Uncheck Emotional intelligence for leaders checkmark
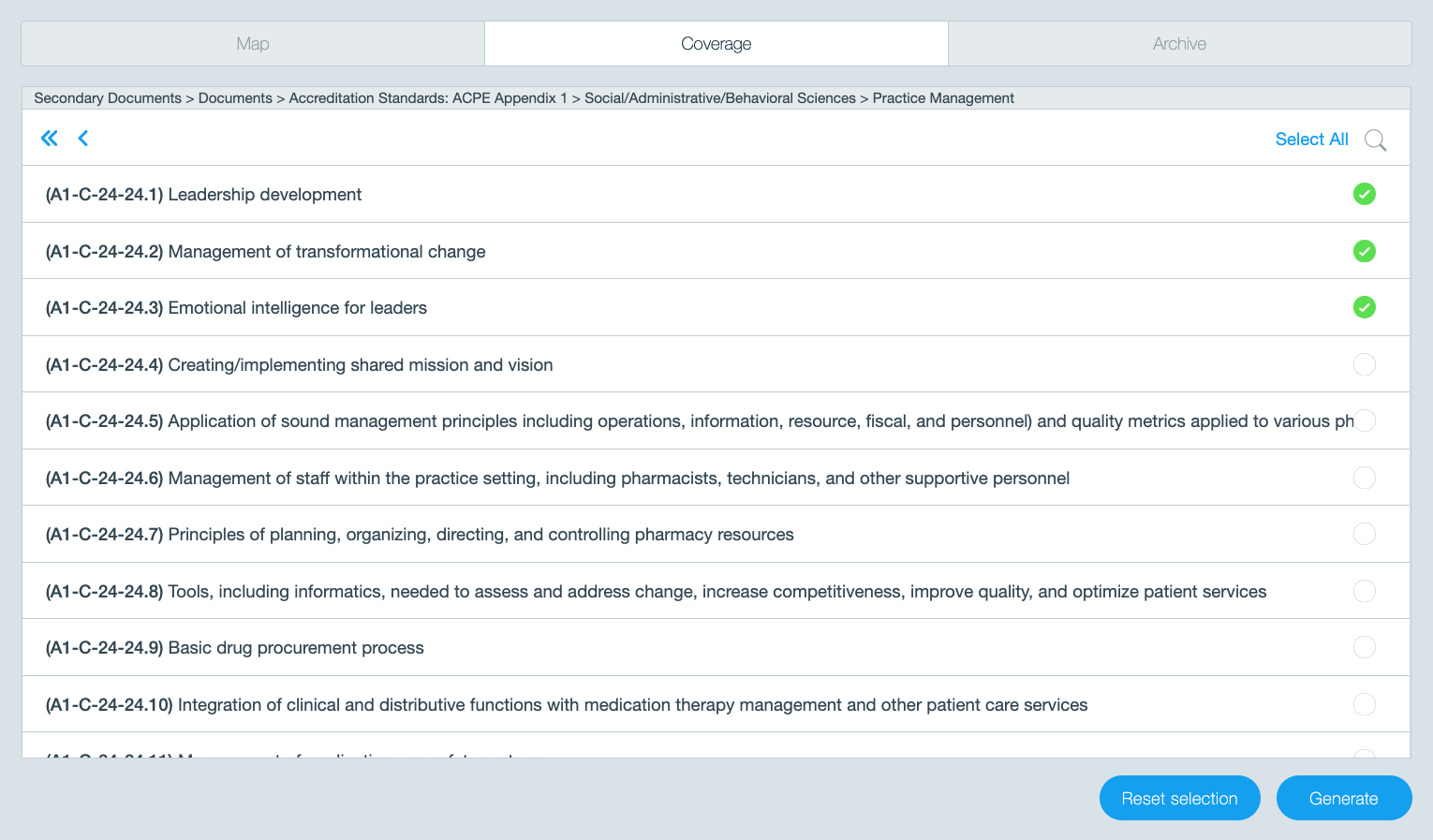The image size is (1433, 840). coord(1365,307)
